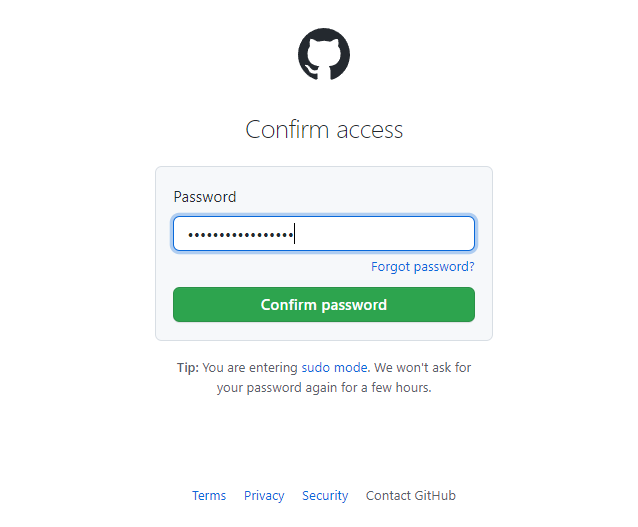Click the word 'access' in the heading
This screenshot has height=527, width=638.
click(x=369, y=130)
